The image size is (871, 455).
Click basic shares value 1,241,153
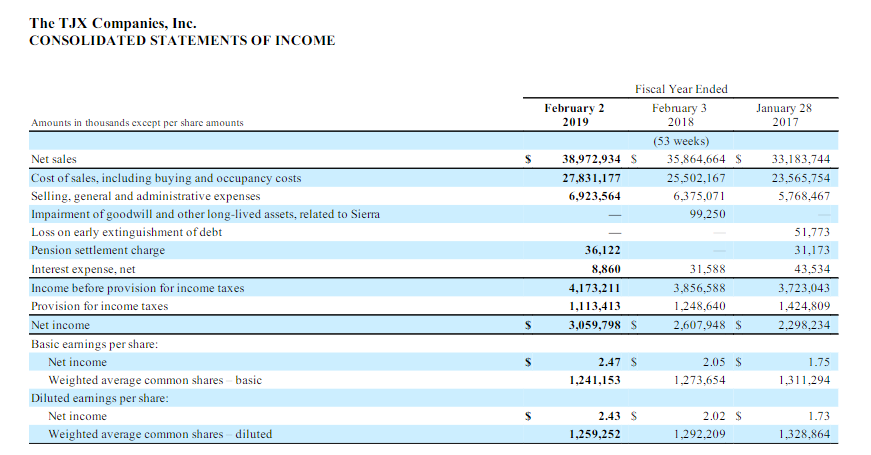[594, 381]
